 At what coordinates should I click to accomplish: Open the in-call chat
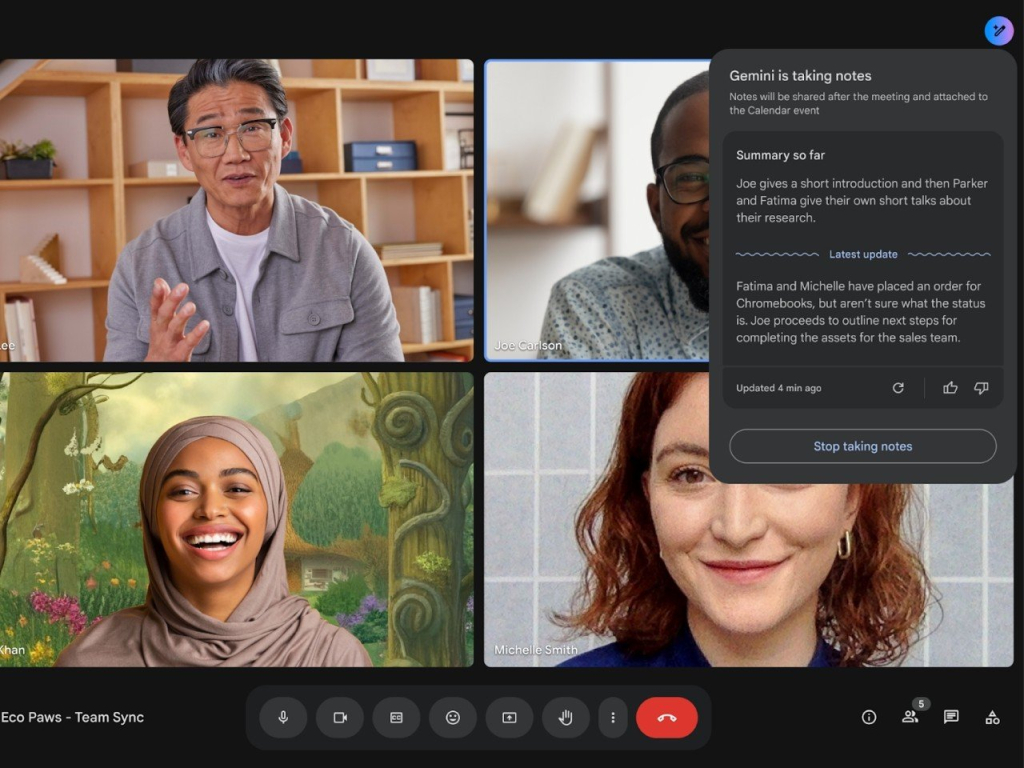pyautogui.click(x=952, y=717)
